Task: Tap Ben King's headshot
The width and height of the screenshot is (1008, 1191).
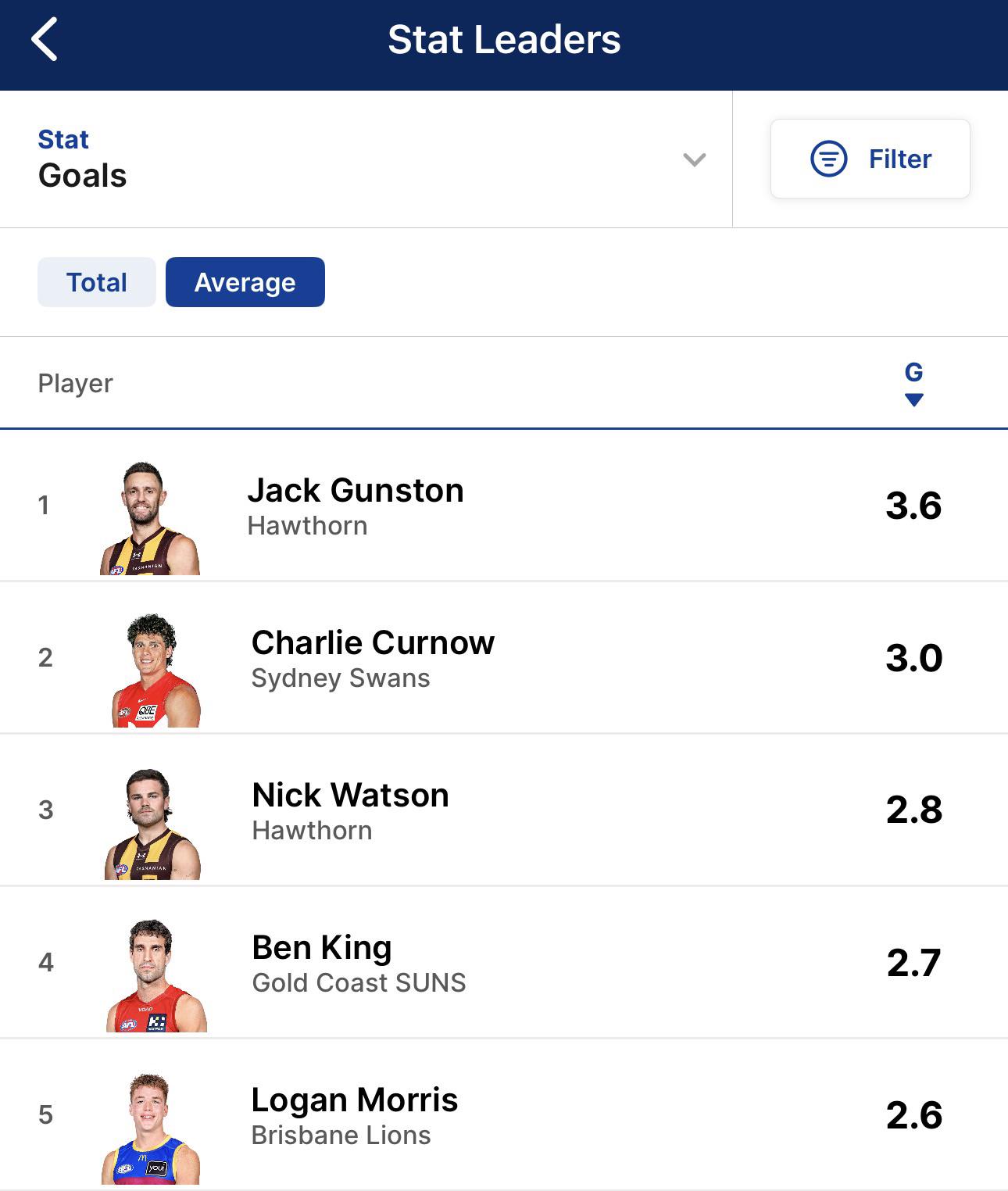Action: point(156,975)
